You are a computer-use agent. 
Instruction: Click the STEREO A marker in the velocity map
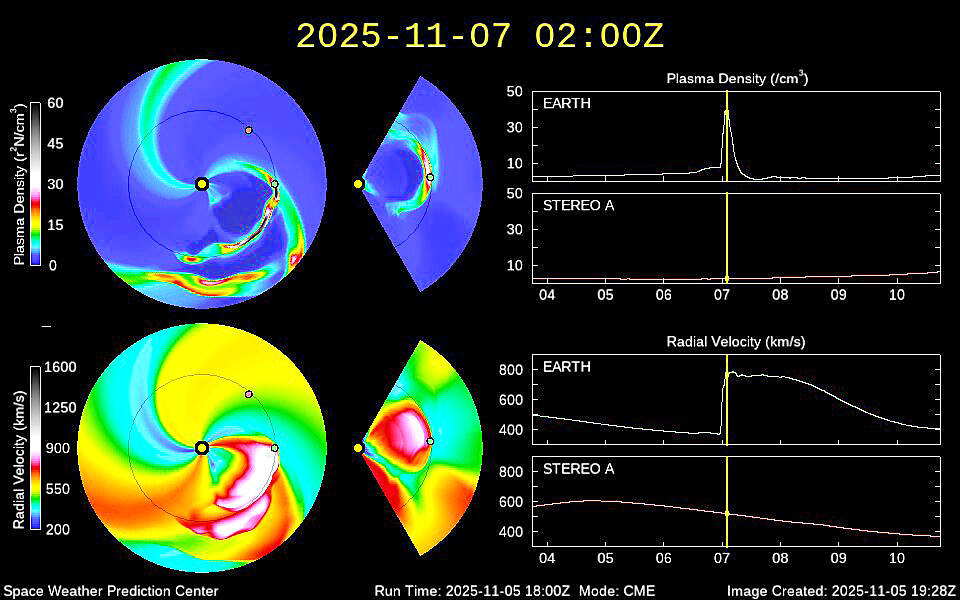tap(249, 394)
